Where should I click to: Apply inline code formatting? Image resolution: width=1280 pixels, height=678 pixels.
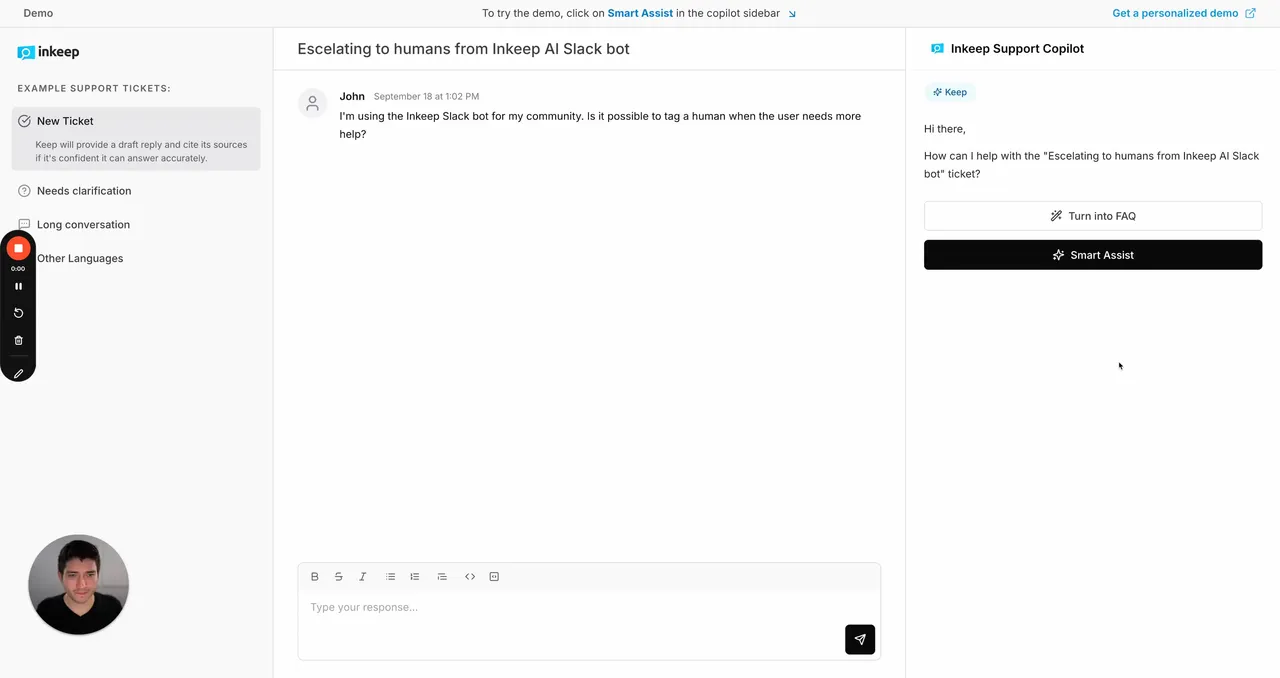click(x=470, y=577)
